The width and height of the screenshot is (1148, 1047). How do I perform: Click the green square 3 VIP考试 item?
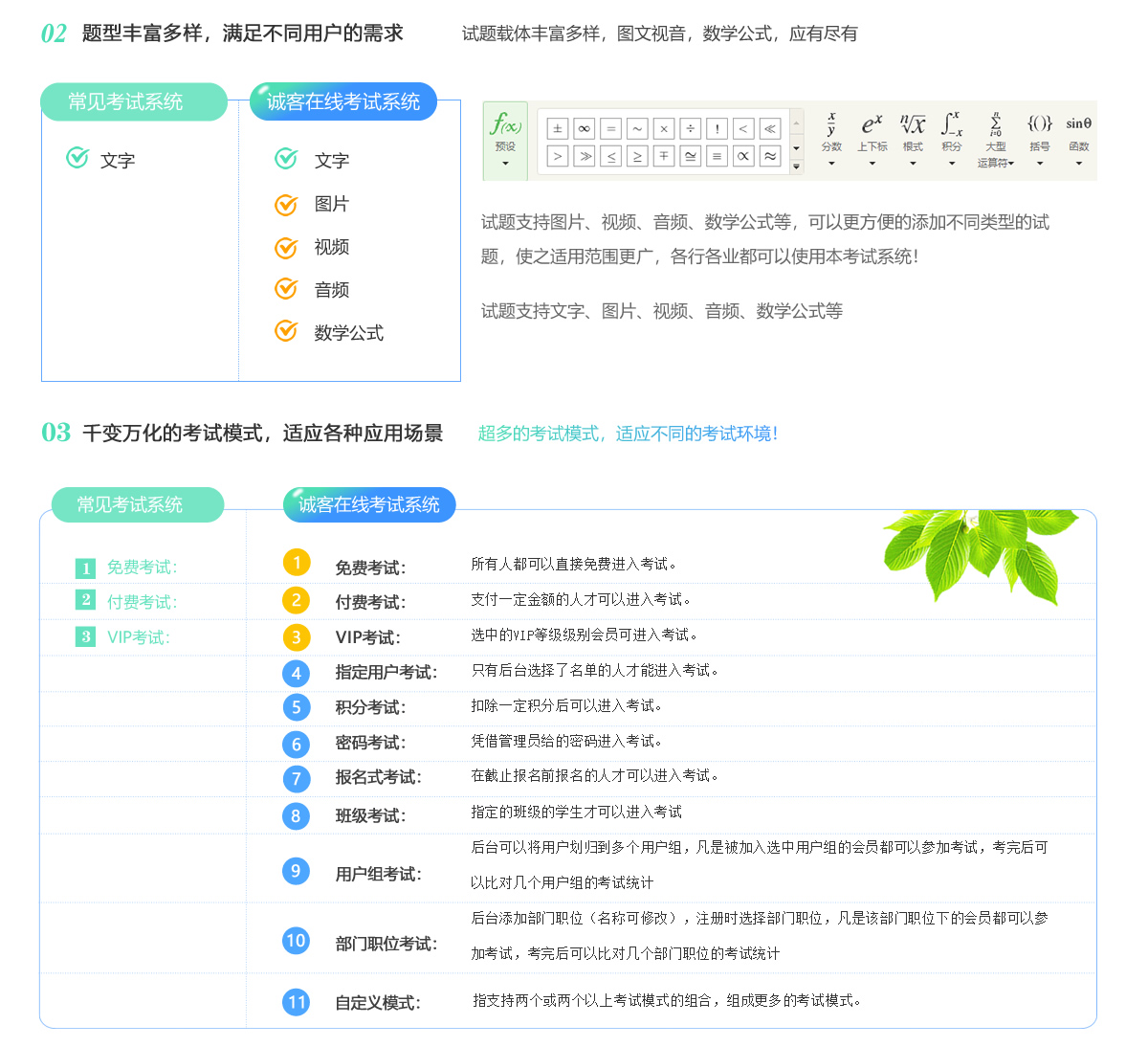coord(122,637)
